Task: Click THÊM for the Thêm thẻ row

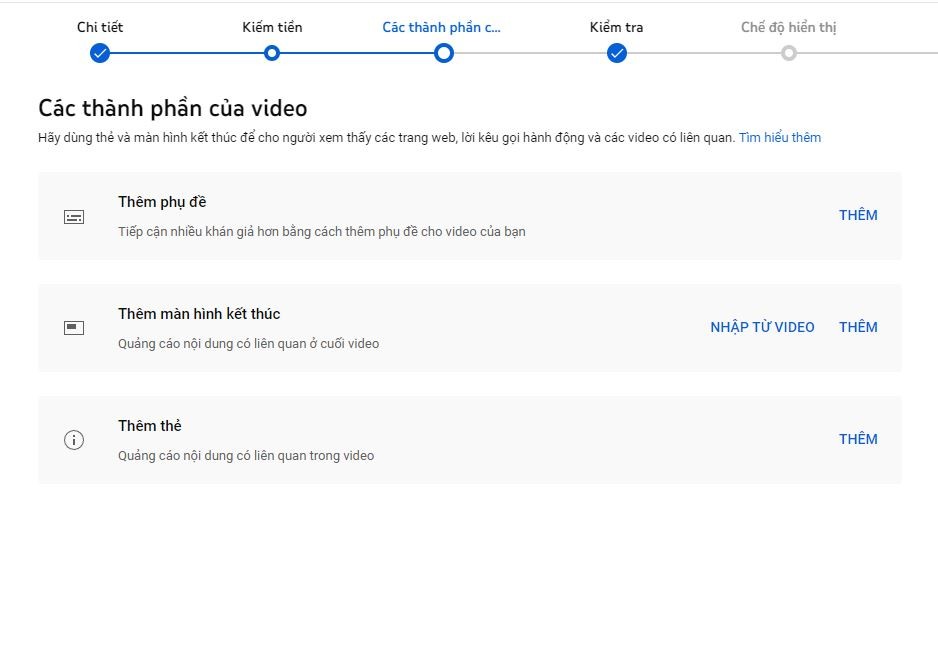Action: click(x=858, y=439)
